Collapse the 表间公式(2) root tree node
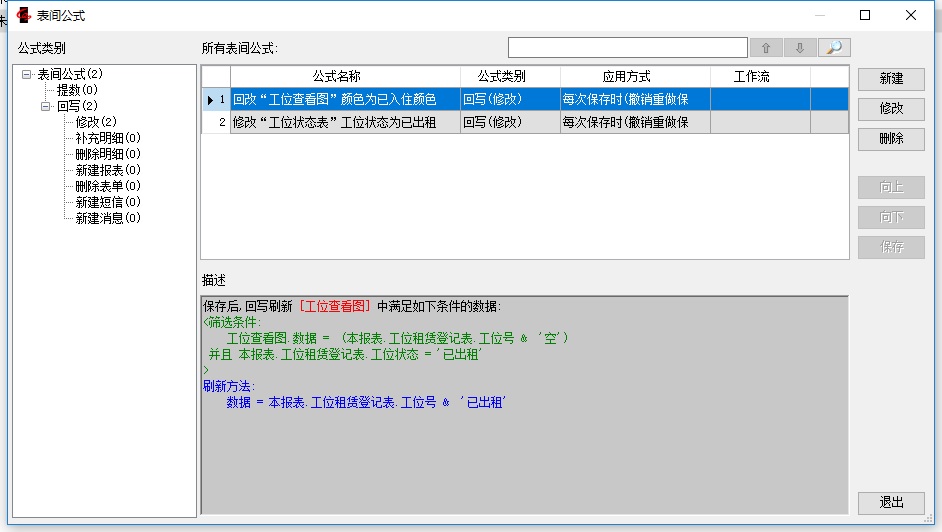The height and width of the screenshot is (532, 942). (x=27, y=74)
